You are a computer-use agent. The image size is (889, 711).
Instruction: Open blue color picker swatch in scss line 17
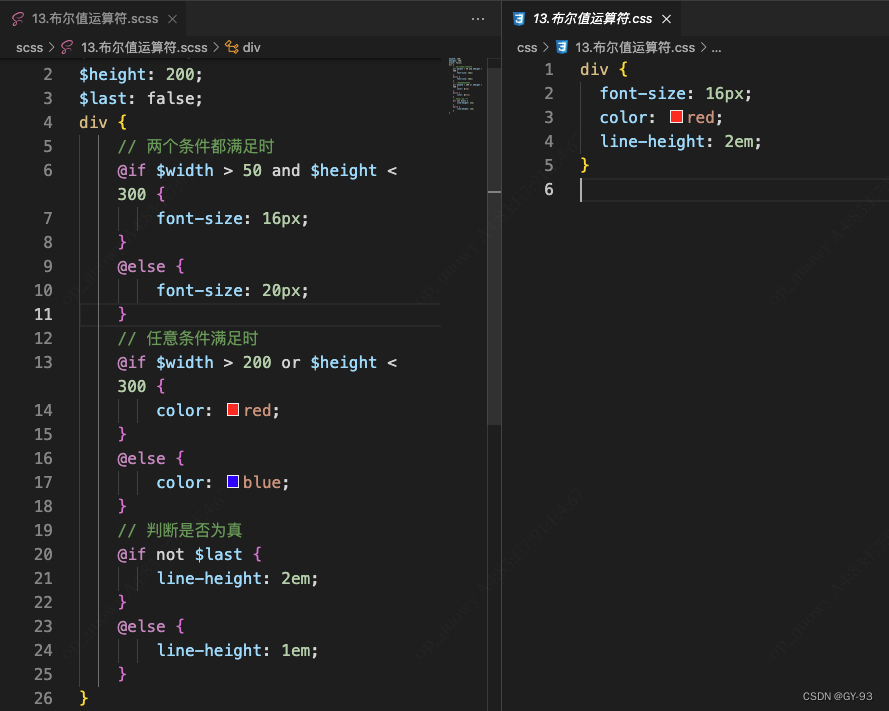232,481
